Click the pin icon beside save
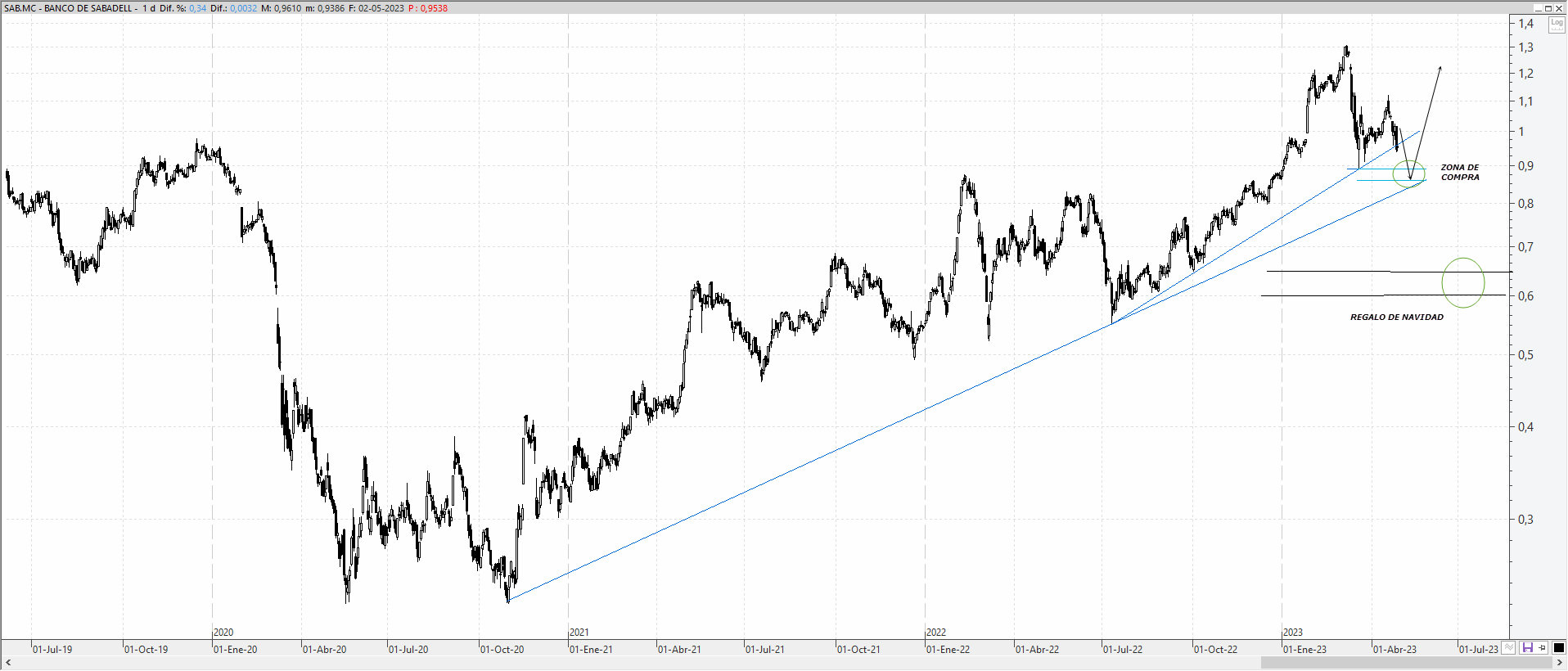 [1542, 648]
